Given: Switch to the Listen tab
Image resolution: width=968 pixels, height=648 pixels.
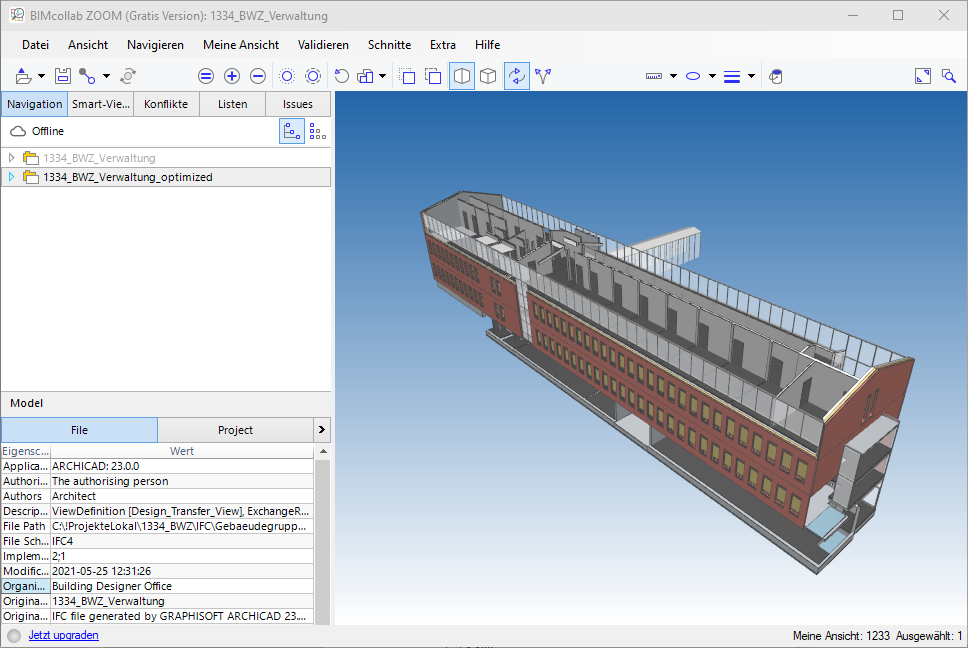Looking at the screenshot, I should 233,104.
